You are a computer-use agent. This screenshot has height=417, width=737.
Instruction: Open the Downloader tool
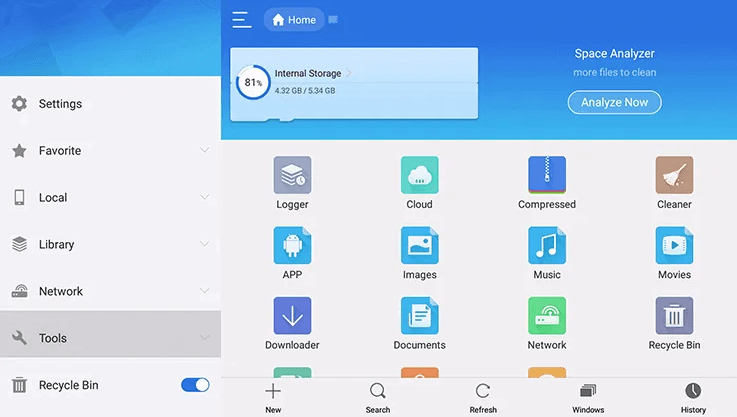click(292, 315)
